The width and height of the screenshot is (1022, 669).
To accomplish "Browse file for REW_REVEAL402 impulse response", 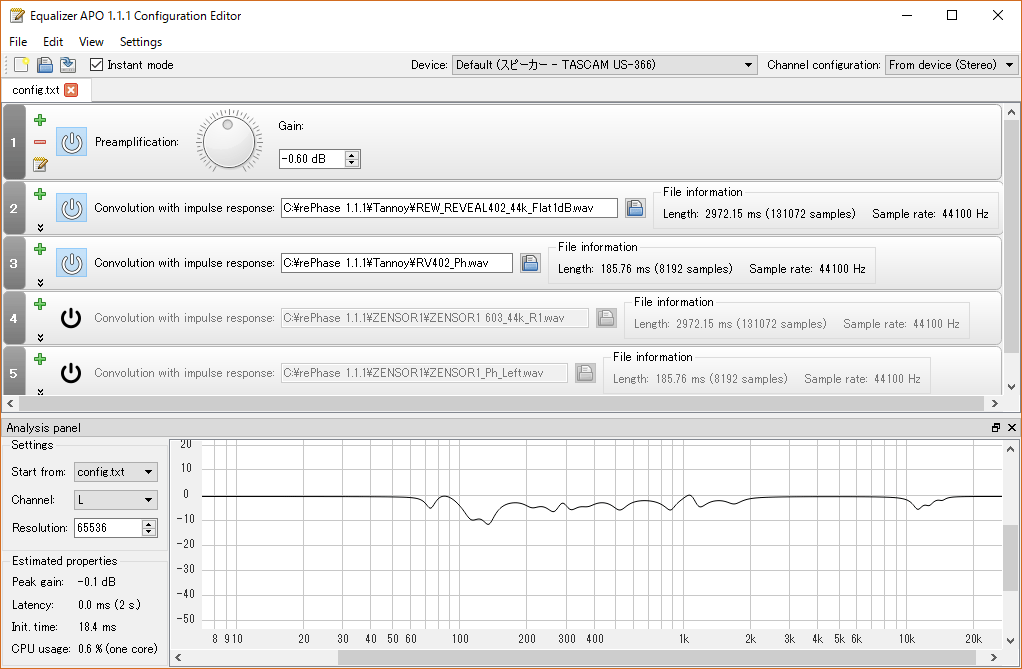I will [635, 208].
